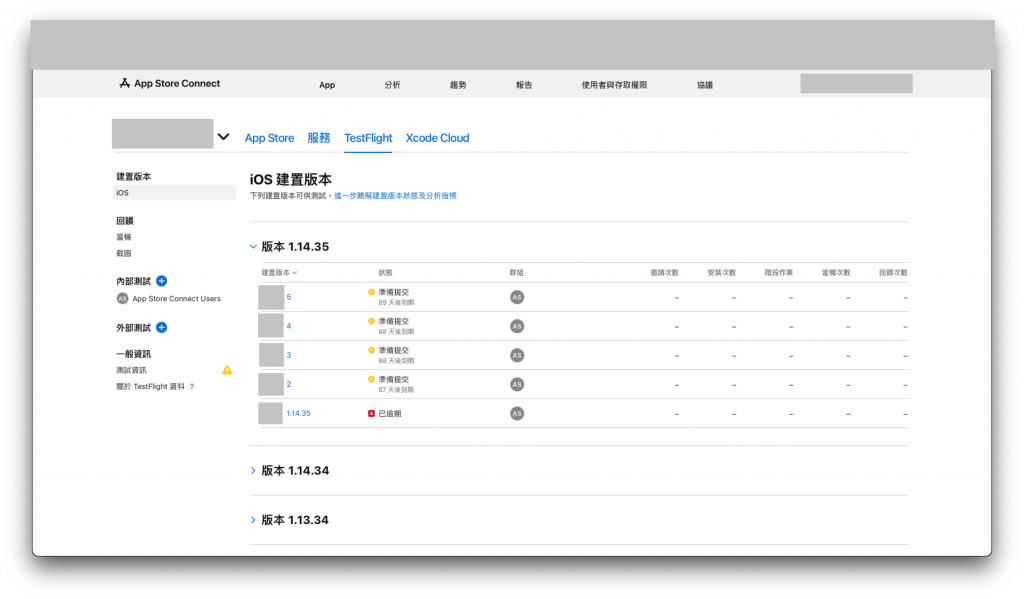Open the App menu in top navigation
The image size is (1024, 599).
tap(327, 85)
